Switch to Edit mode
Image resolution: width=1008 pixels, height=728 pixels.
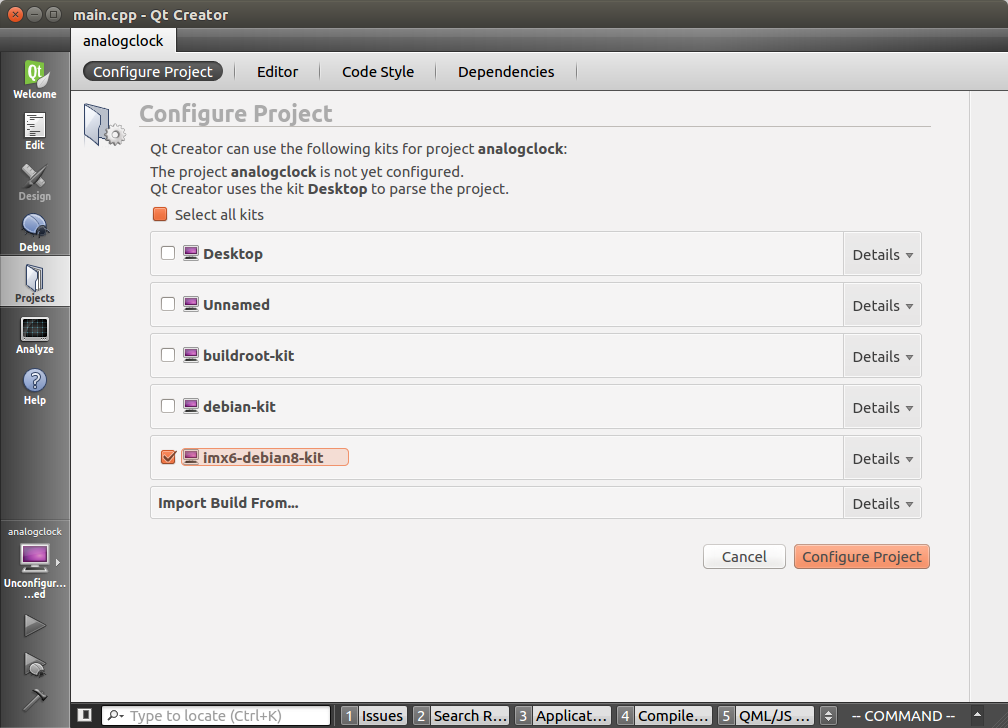[x=35, y=131]
